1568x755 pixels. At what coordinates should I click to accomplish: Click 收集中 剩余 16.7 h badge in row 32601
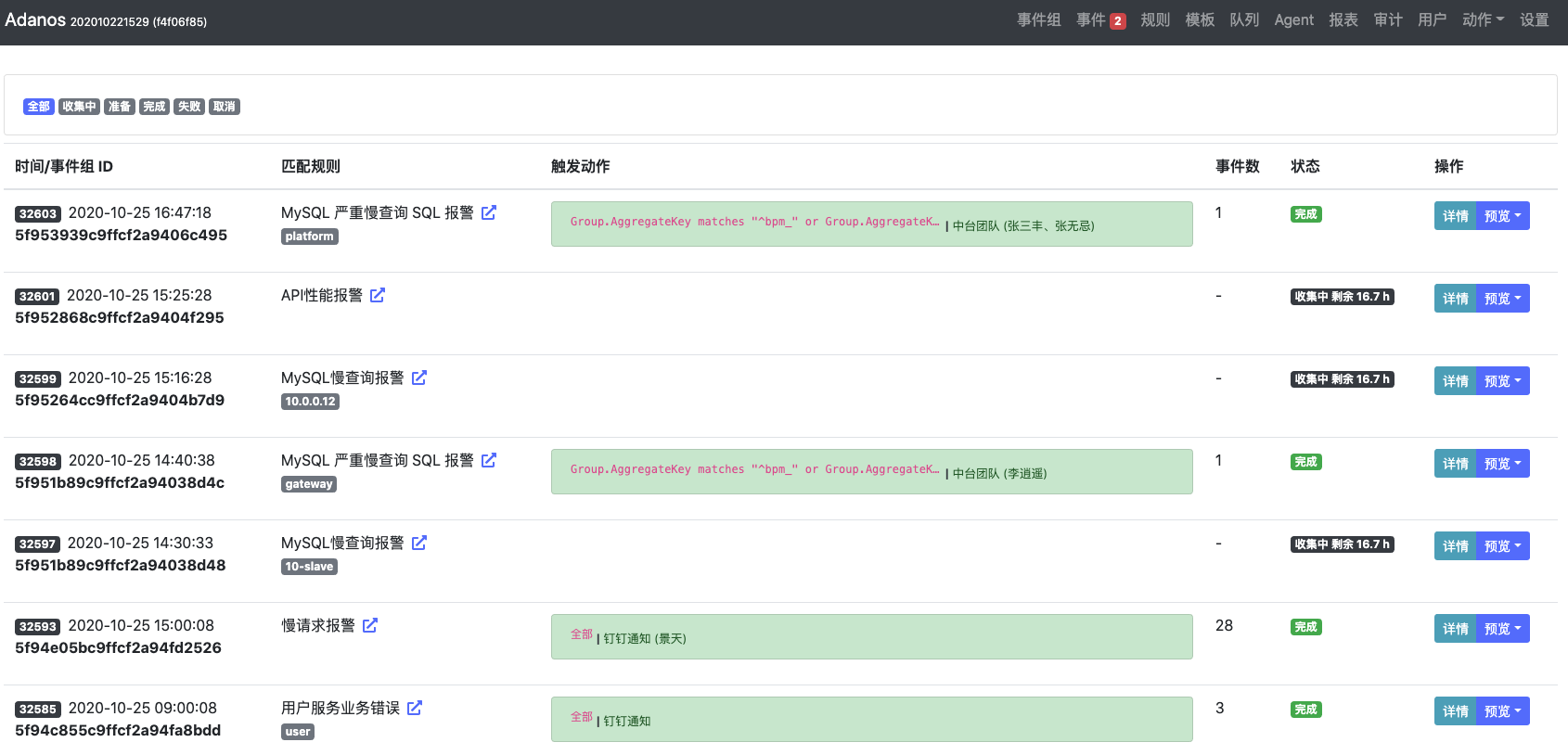[1343, 297]
